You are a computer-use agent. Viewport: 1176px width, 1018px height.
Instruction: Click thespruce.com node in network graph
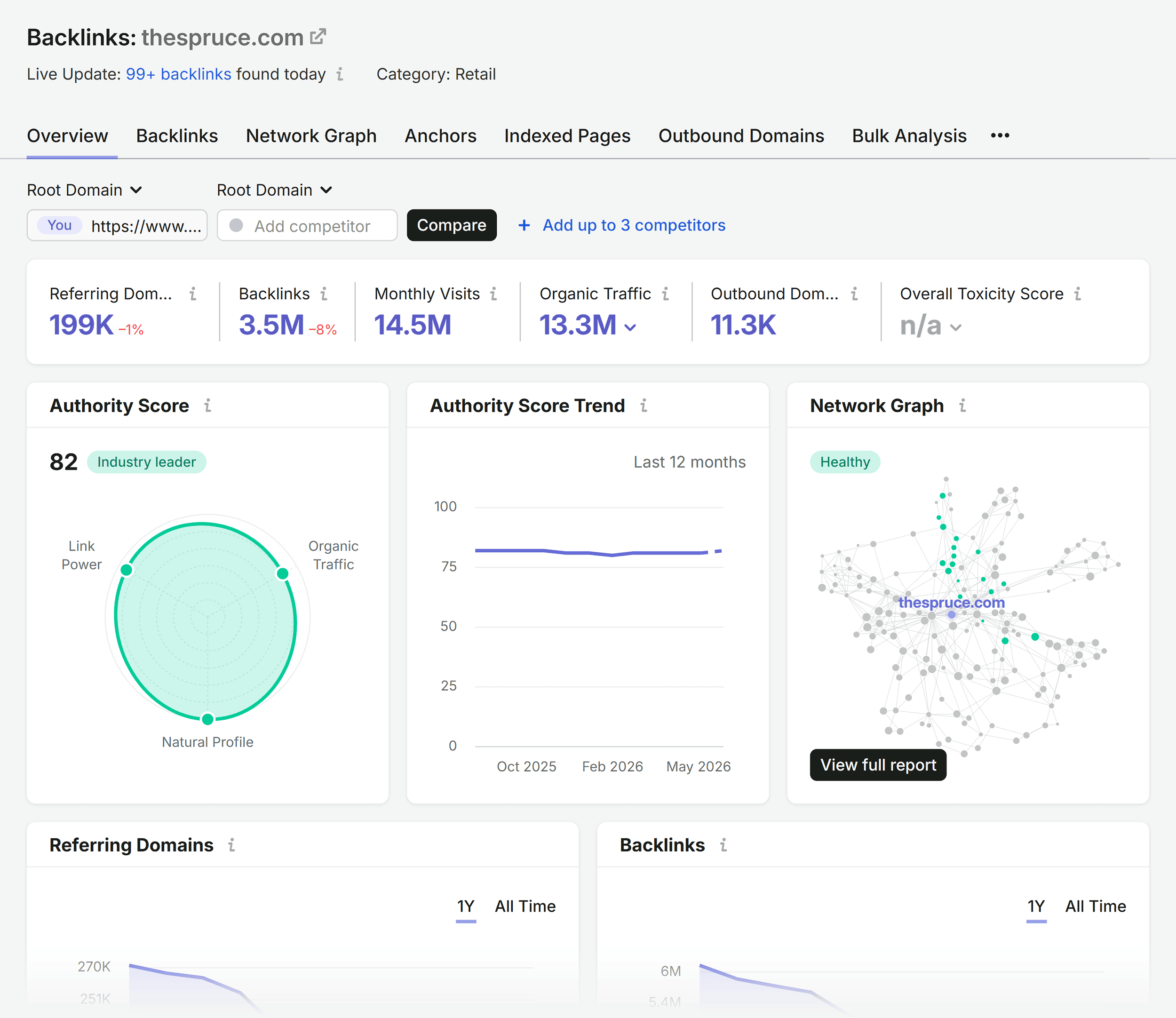point(952,615)
